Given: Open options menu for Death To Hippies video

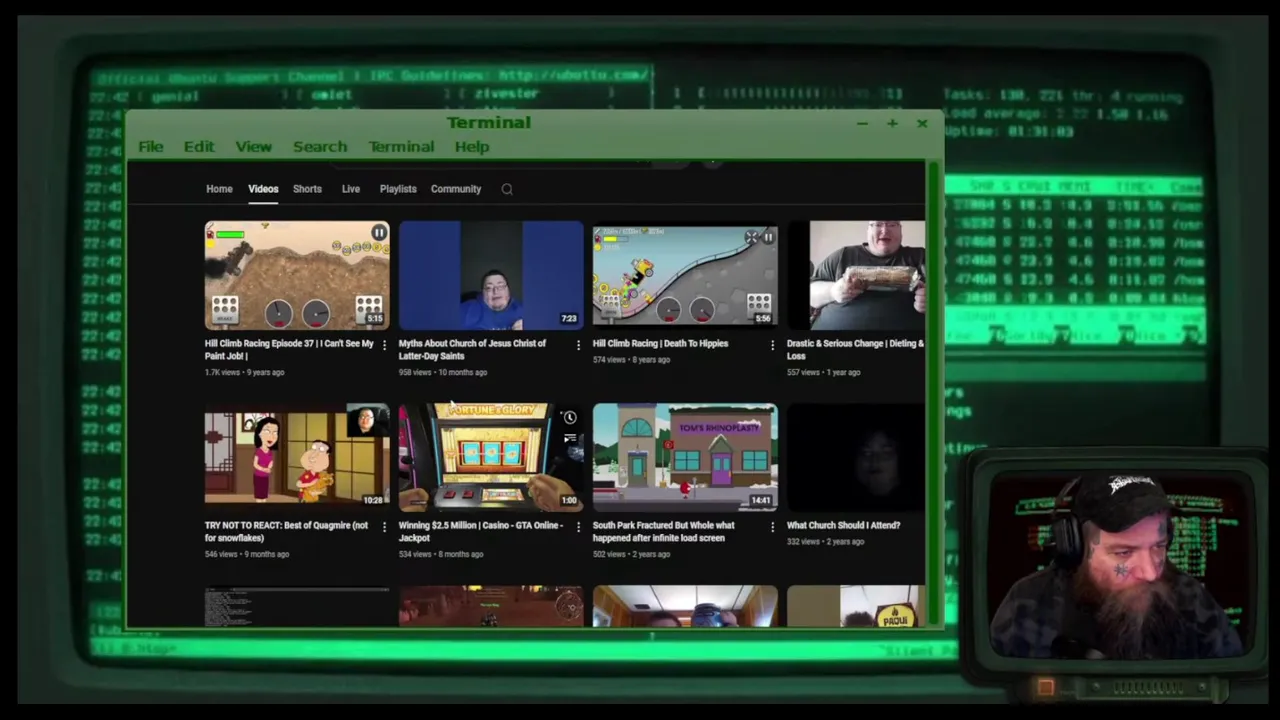Looking at the screenshot, I should (772, 345).
